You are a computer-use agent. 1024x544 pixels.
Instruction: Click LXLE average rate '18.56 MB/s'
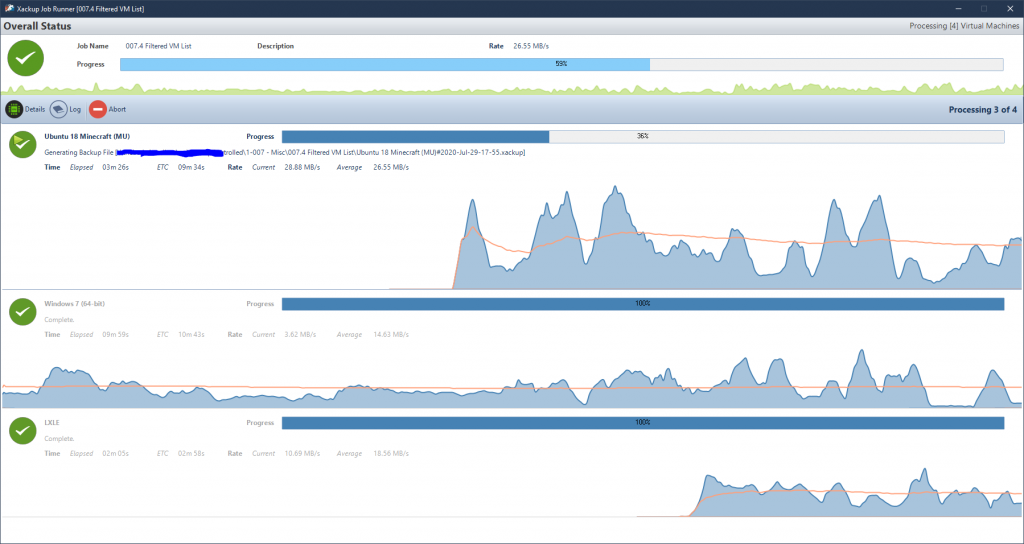tap(391, 453)
